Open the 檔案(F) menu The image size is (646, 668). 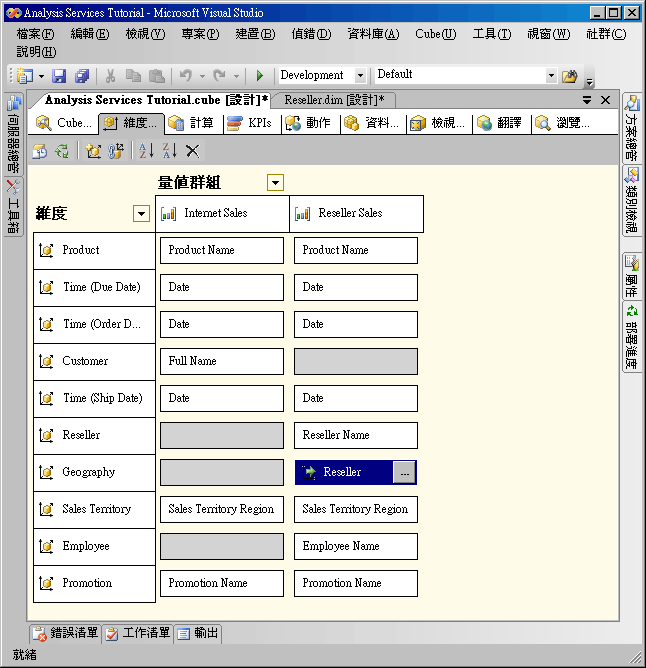point(35,34)
